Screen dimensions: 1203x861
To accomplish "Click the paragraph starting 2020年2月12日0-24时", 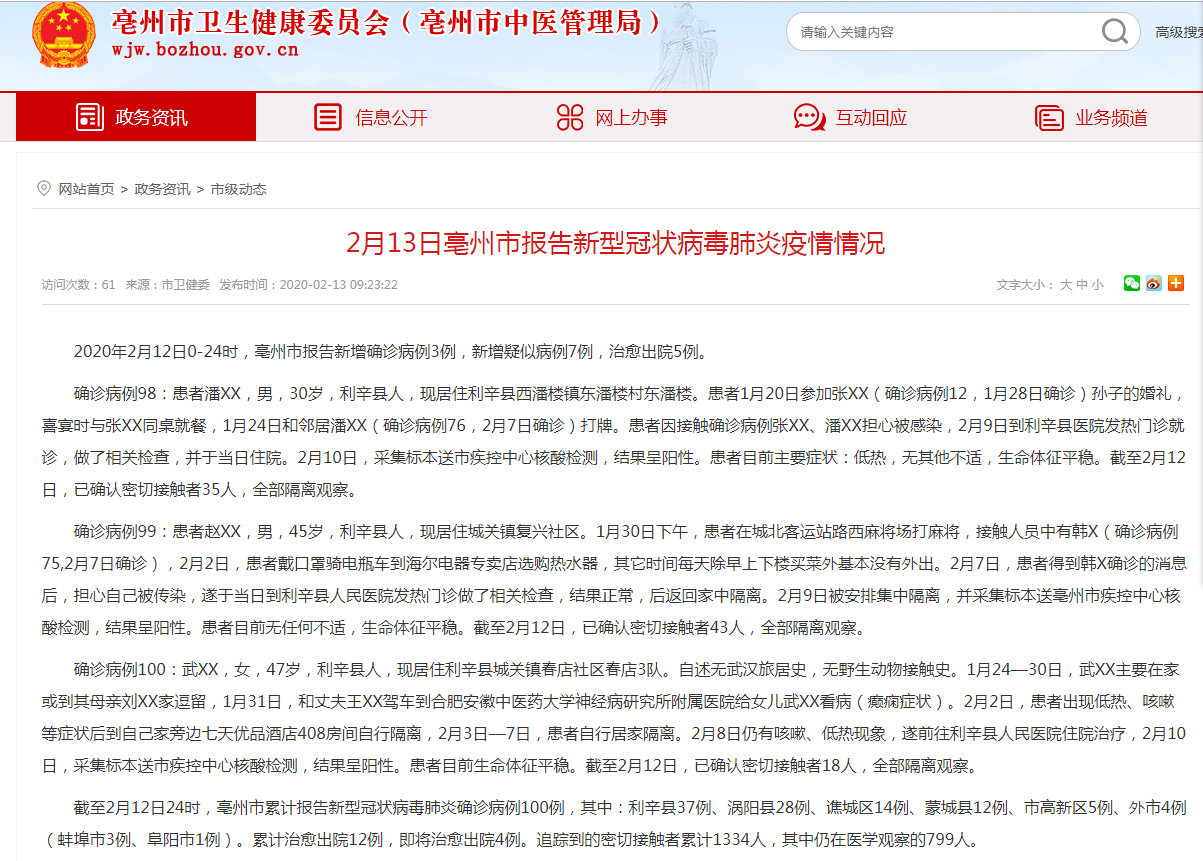I will point(392,352).
